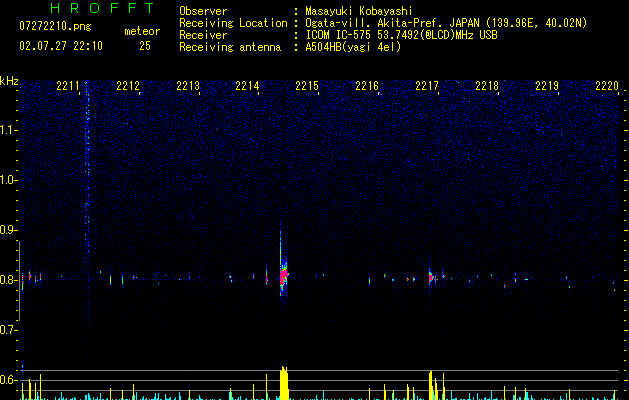The width and height of the screenshot is (629, 400).
Task: Click the 2211 time axis marker
Action: (x=68, y=86)
